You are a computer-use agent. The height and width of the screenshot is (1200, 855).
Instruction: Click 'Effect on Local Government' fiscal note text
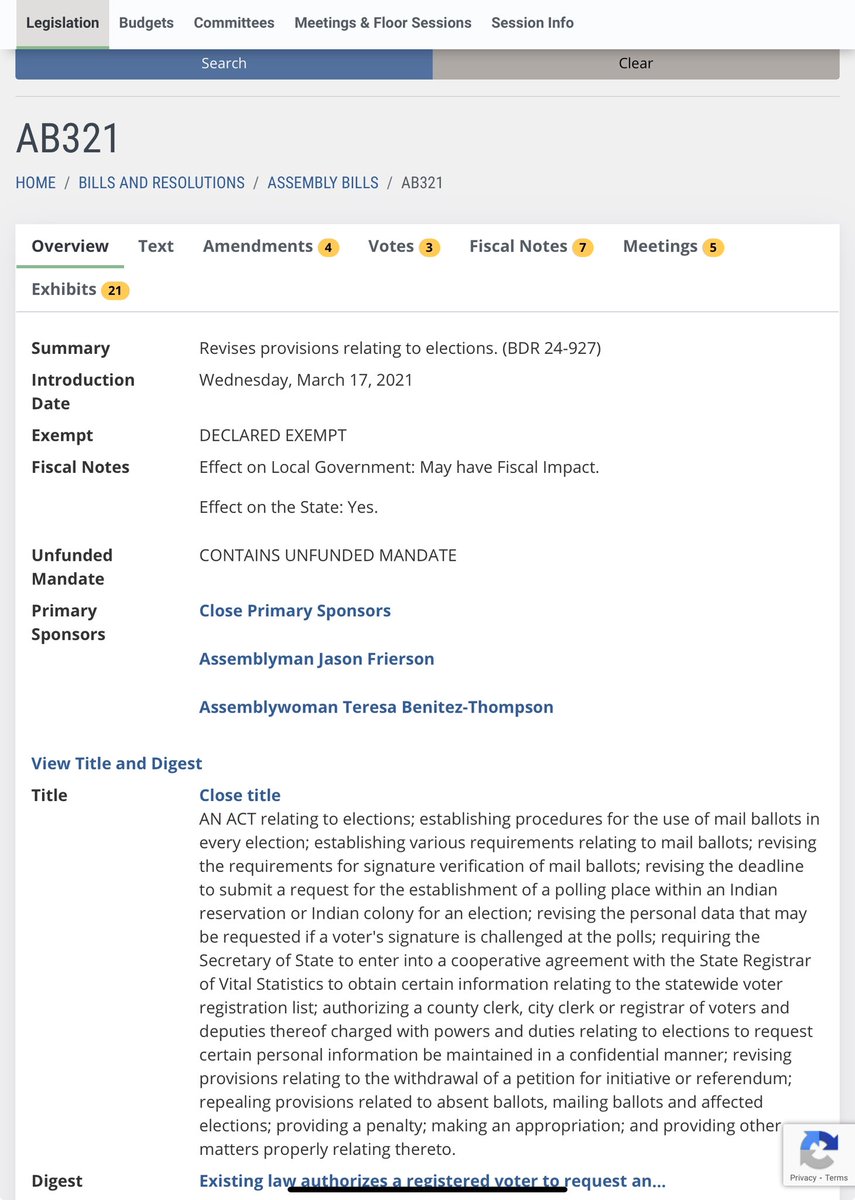point(399,467)
